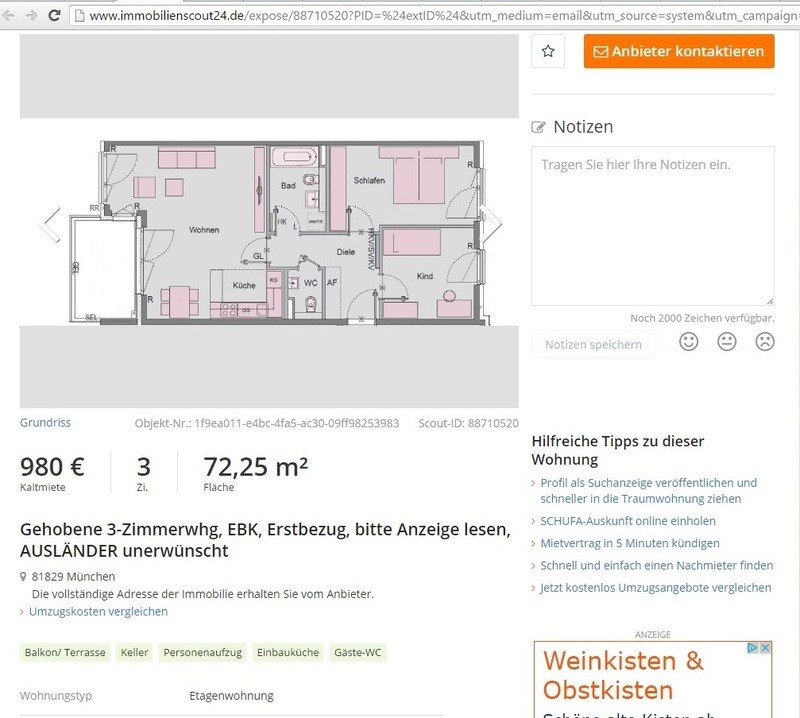800x718 pixels.
Task: Click the browser back arrow
Action: pyautogui.click(x=8, y=16)
